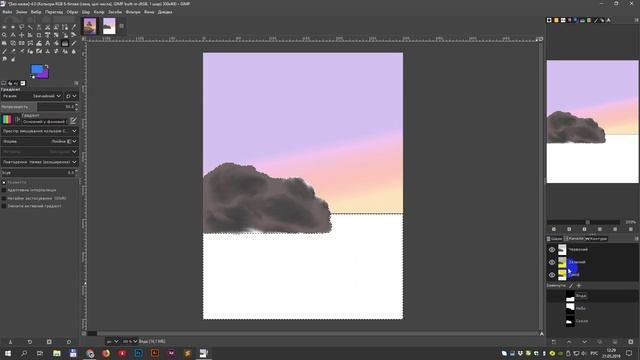
Task: Toggle visibility of Зелений channel
Action: [x=552, y=262]
